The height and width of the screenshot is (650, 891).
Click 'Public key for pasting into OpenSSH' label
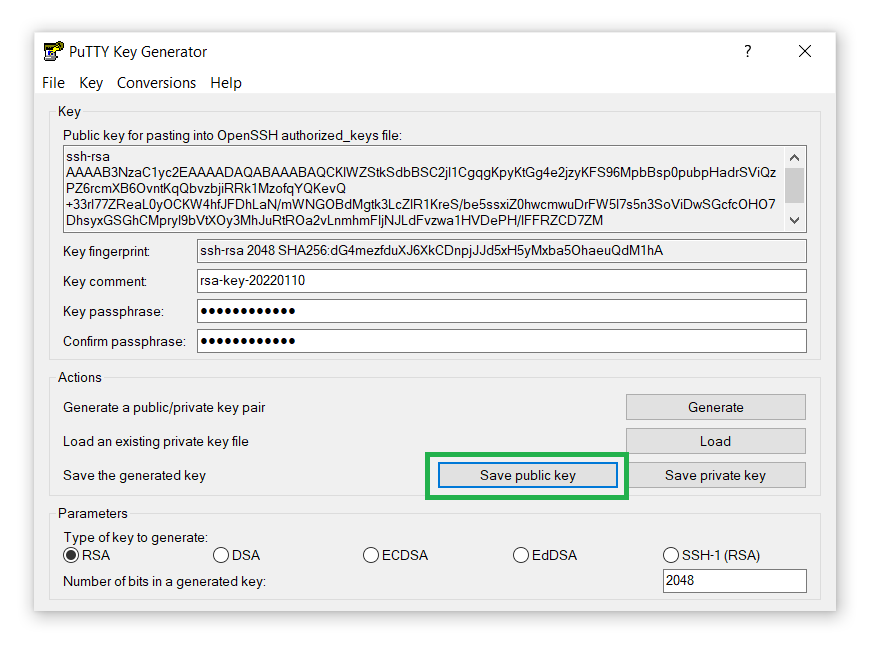[x=232, y=135]
